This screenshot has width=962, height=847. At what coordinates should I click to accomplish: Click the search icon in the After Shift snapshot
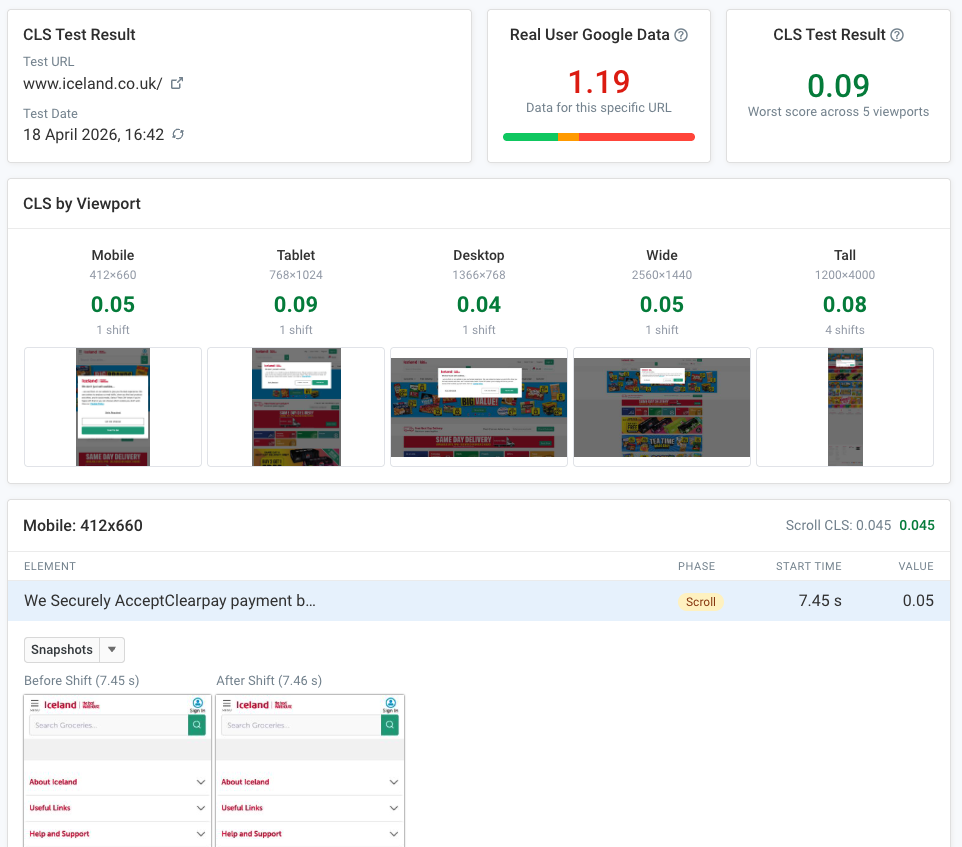[390, 725]
